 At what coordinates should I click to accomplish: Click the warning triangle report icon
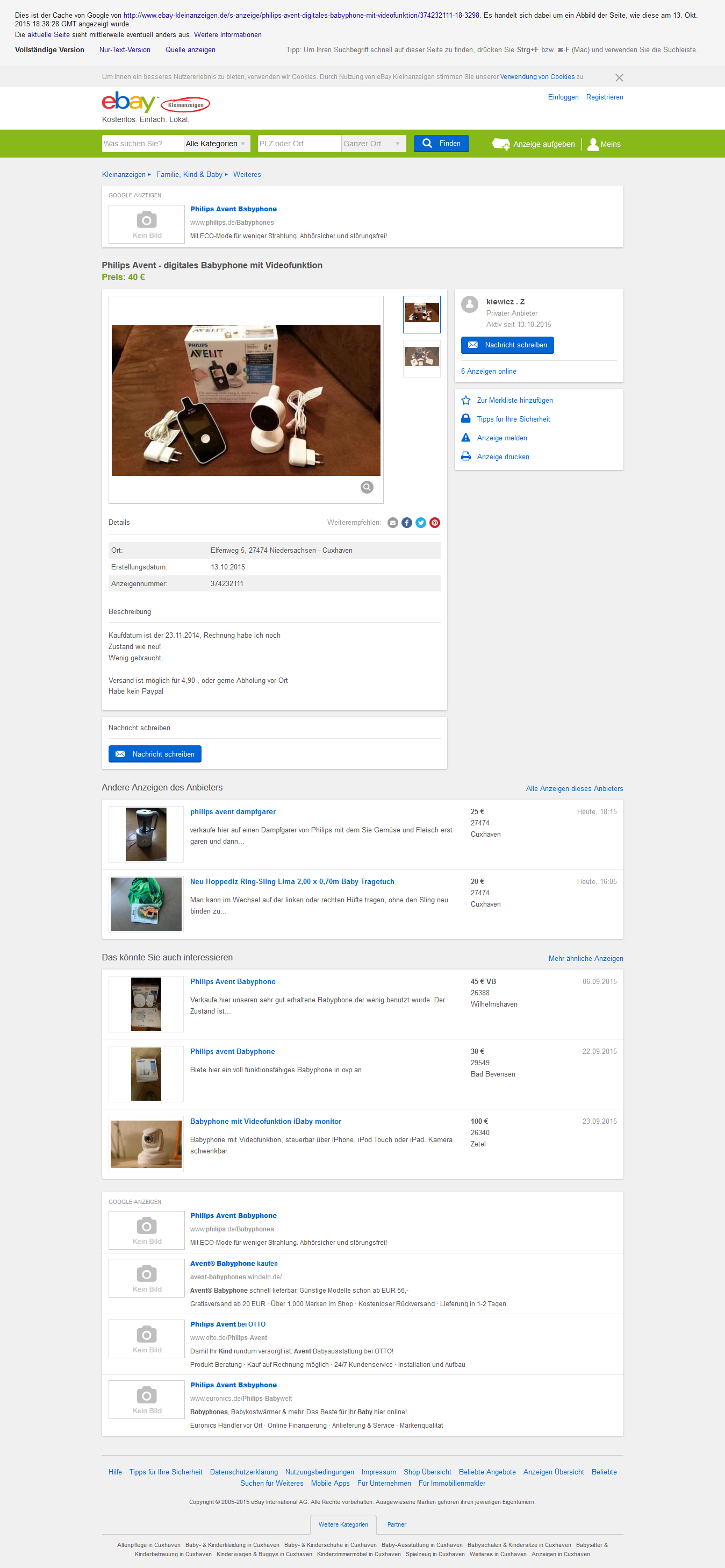click(x=466, y=438)
